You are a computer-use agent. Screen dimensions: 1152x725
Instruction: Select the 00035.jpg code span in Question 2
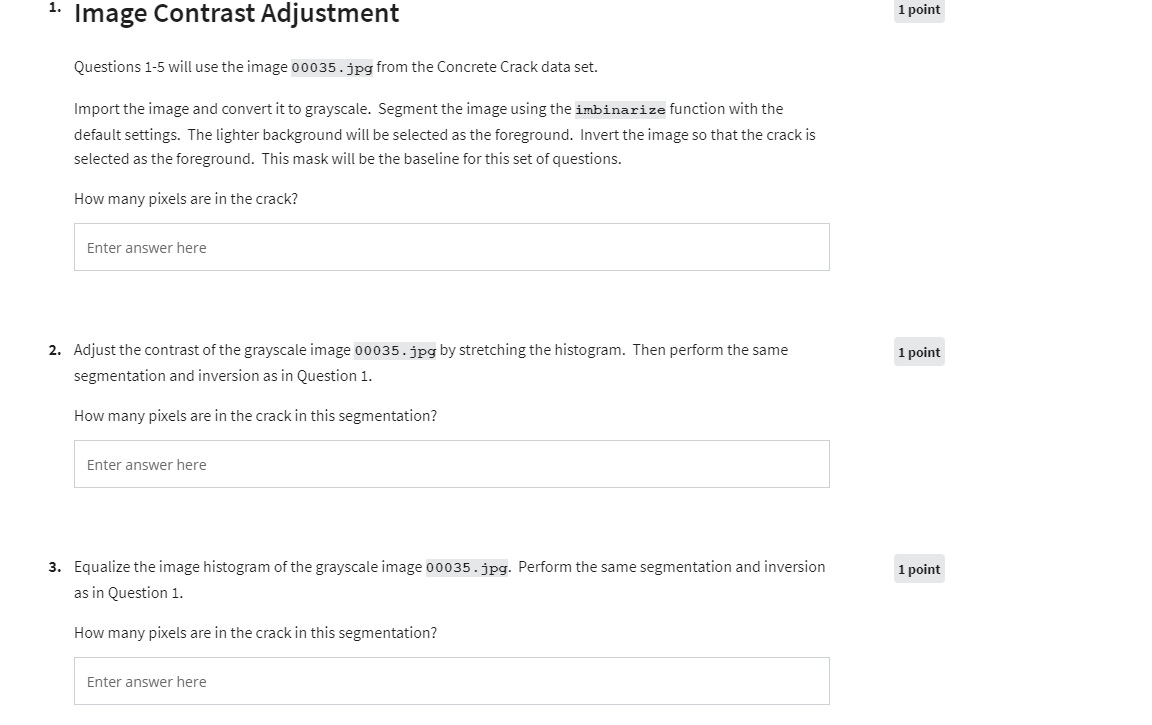(395, 350)
